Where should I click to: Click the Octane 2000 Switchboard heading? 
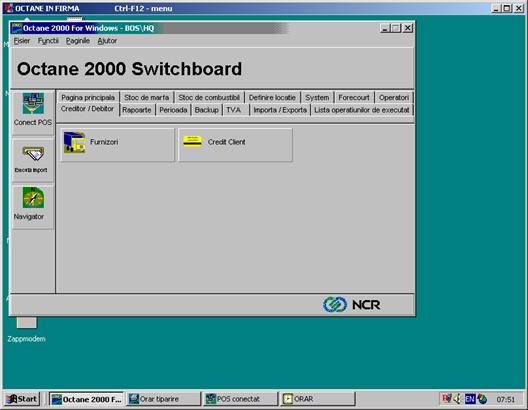pyautogui.click(x=129, y=69)
